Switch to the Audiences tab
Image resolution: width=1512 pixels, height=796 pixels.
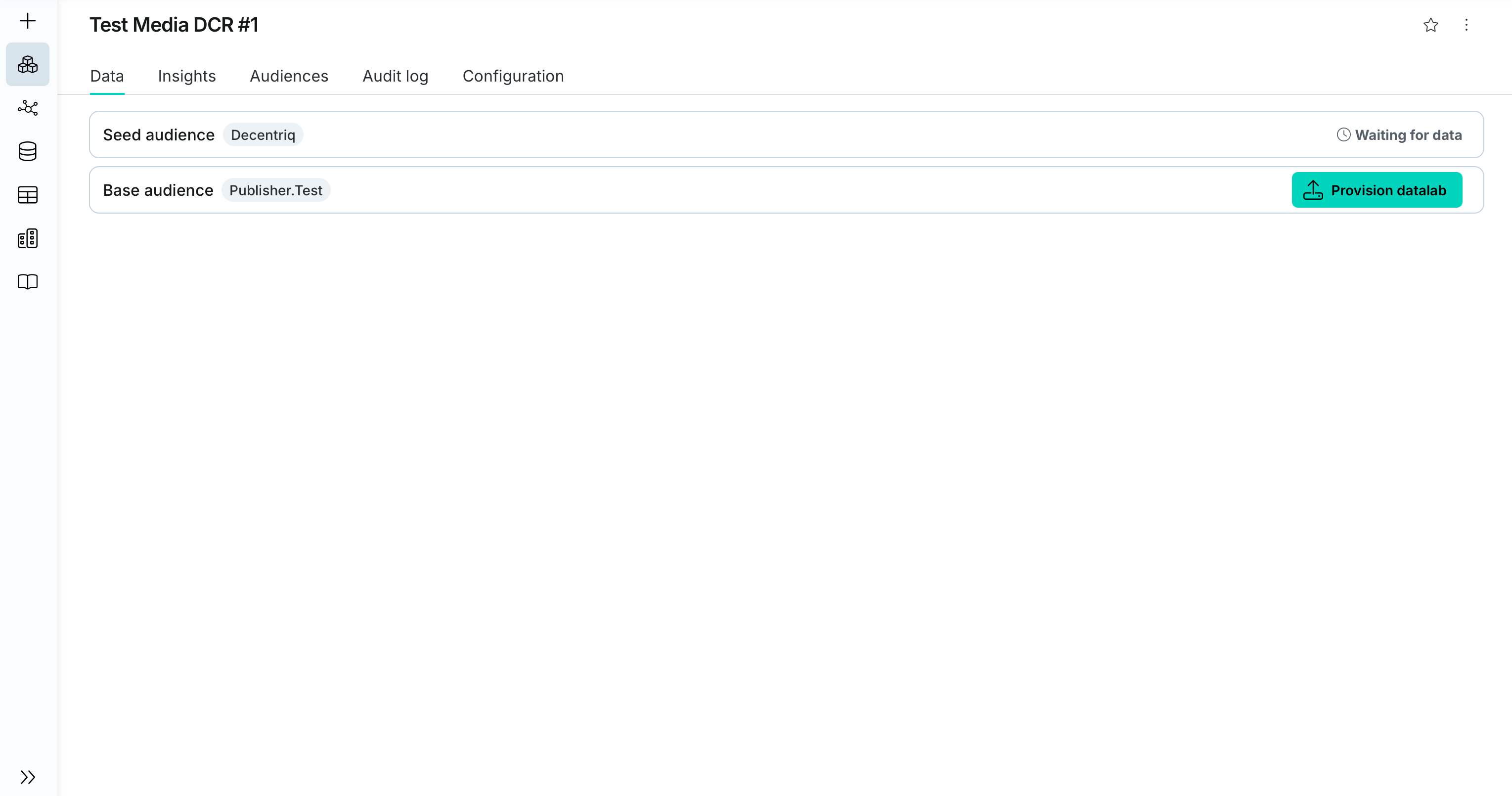click(289, 76)
